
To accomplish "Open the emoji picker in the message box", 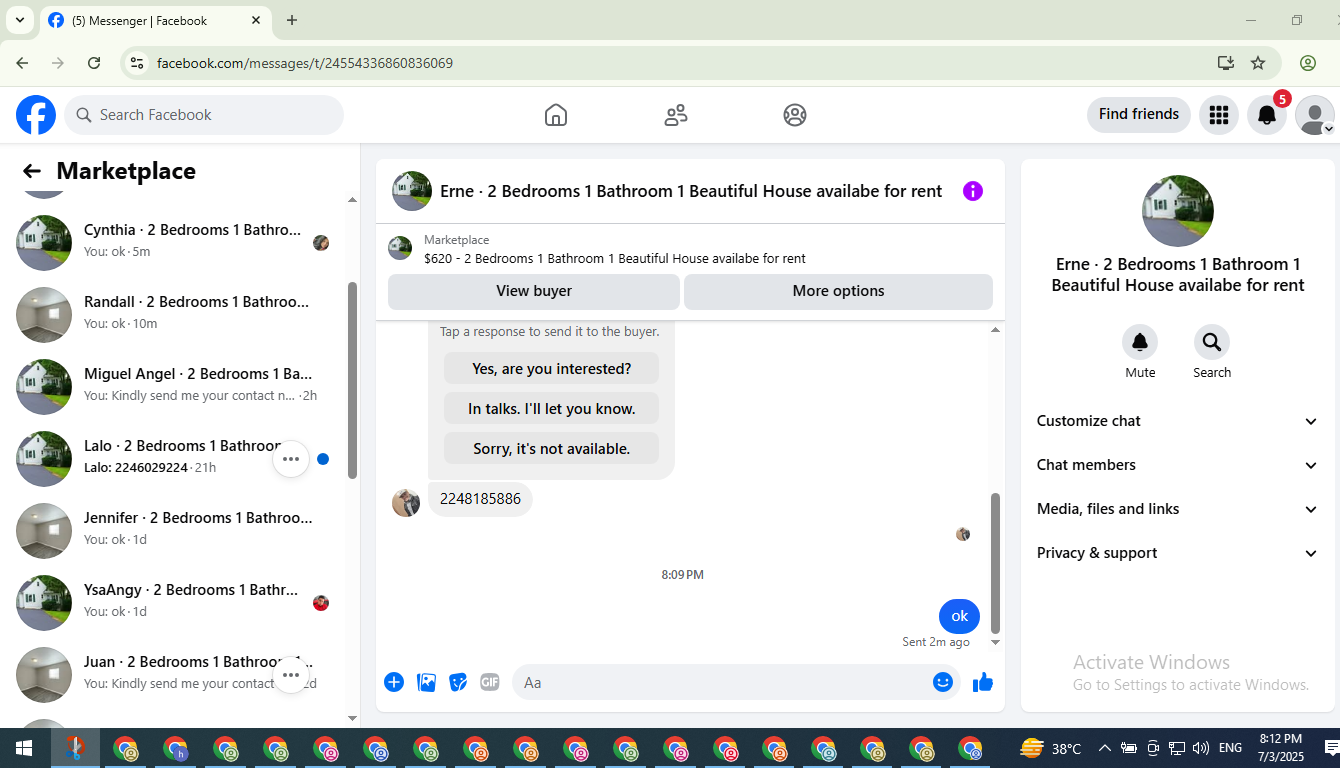I will click(x=942, y=682).
